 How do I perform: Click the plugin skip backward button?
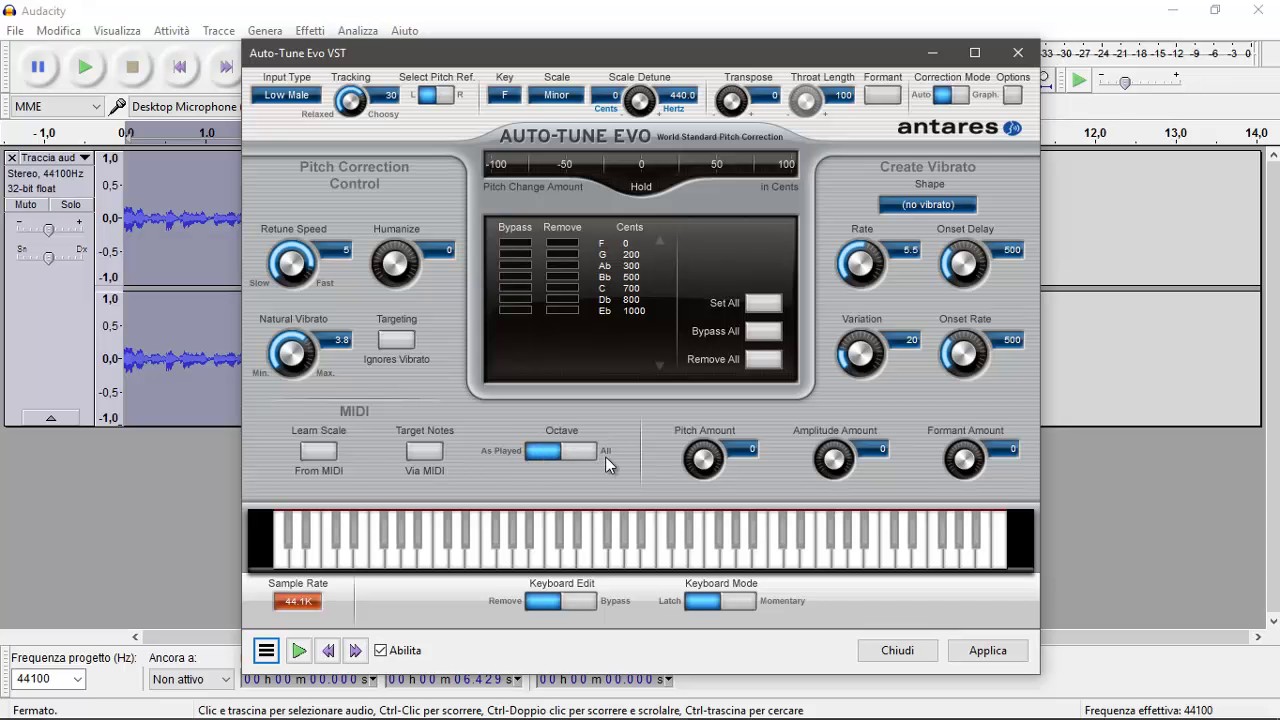328,650
